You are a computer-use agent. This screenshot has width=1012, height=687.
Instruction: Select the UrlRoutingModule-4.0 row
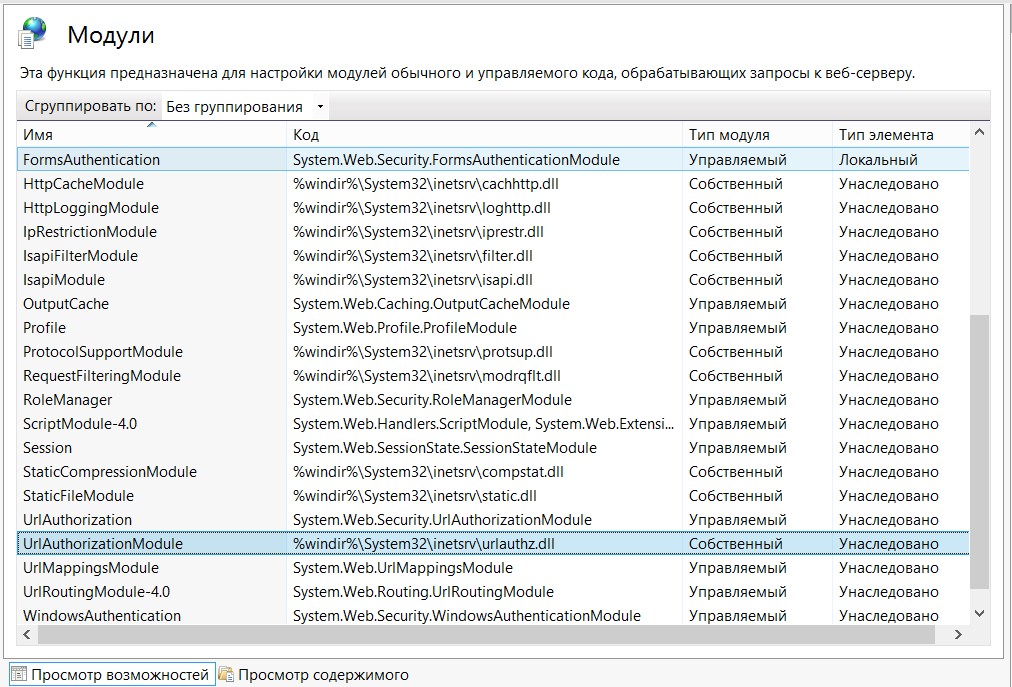click(x=493, y=591)
